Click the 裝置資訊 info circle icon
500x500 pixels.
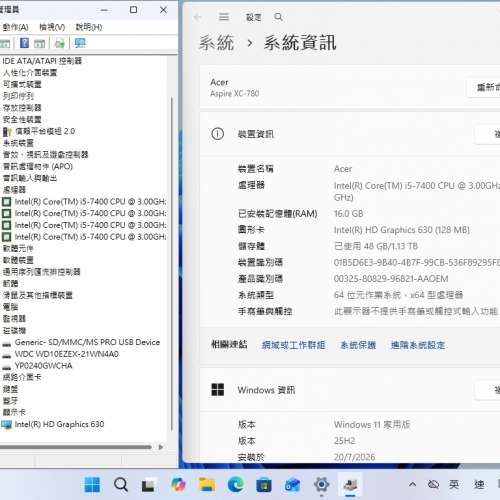tap(217, 134)
